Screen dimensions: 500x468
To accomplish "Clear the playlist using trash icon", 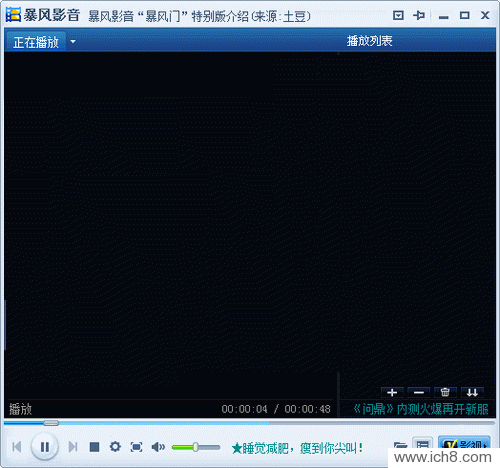I will point(445,393).
